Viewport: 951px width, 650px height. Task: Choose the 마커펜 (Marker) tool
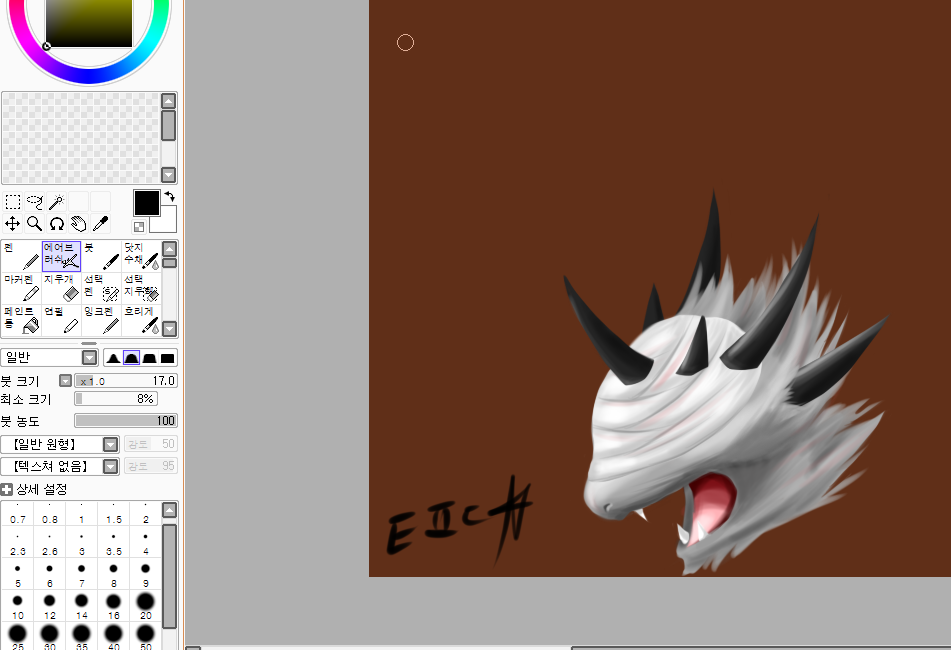pyautogui.click(x=21, y=288)
